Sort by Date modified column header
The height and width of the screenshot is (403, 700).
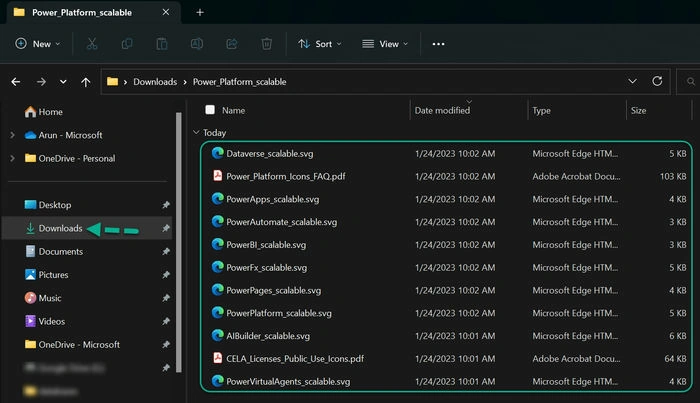point(442,110)
